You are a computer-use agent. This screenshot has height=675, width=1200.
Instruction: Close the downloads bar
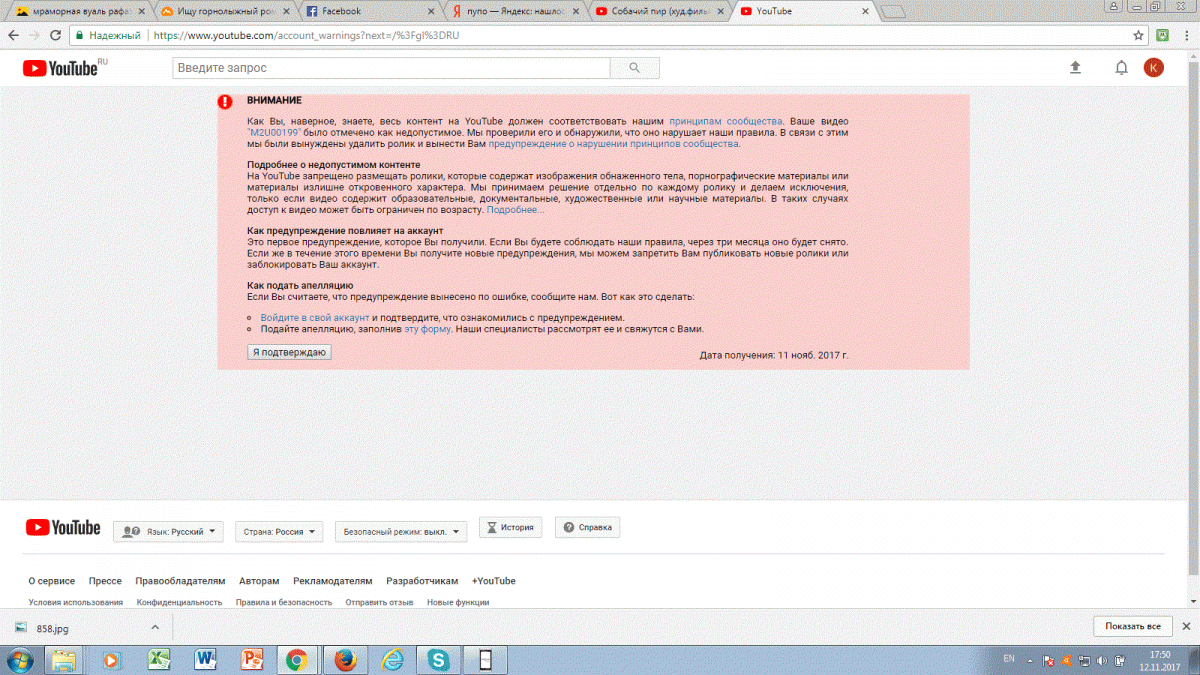coord(1186,626)
